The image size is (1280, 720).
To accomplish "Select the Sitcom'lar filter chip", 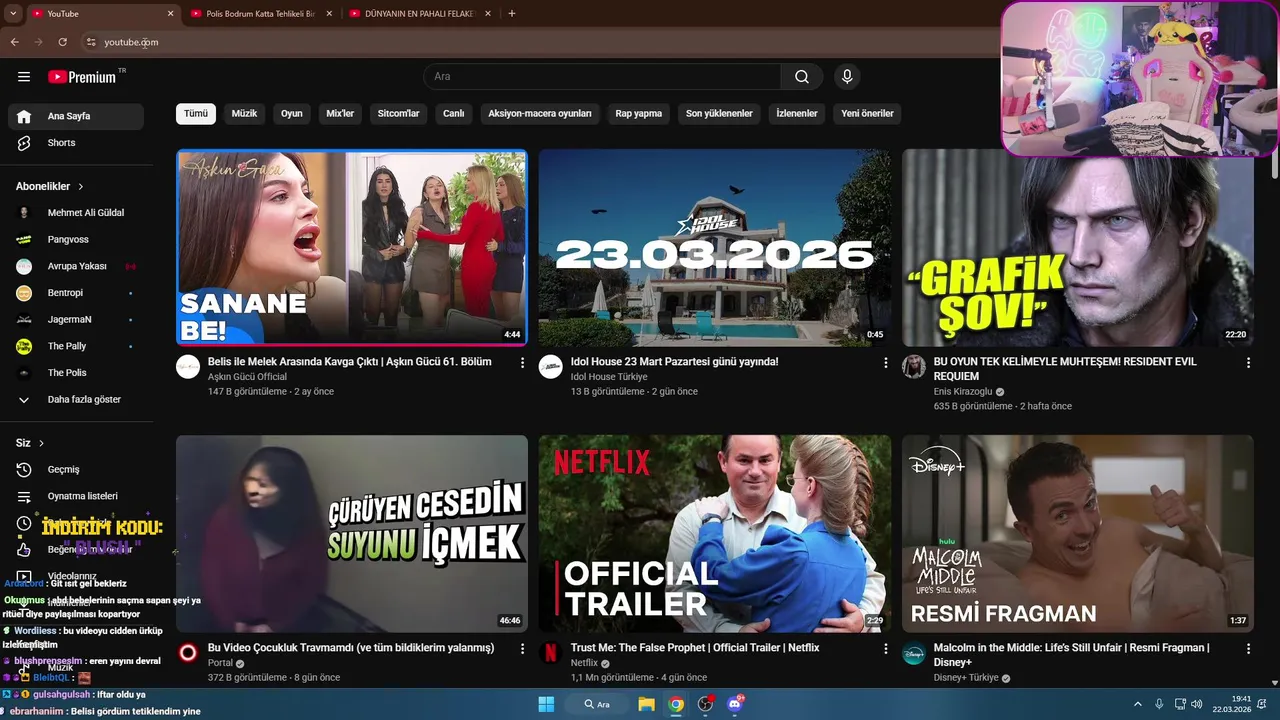I will (398, 113).
